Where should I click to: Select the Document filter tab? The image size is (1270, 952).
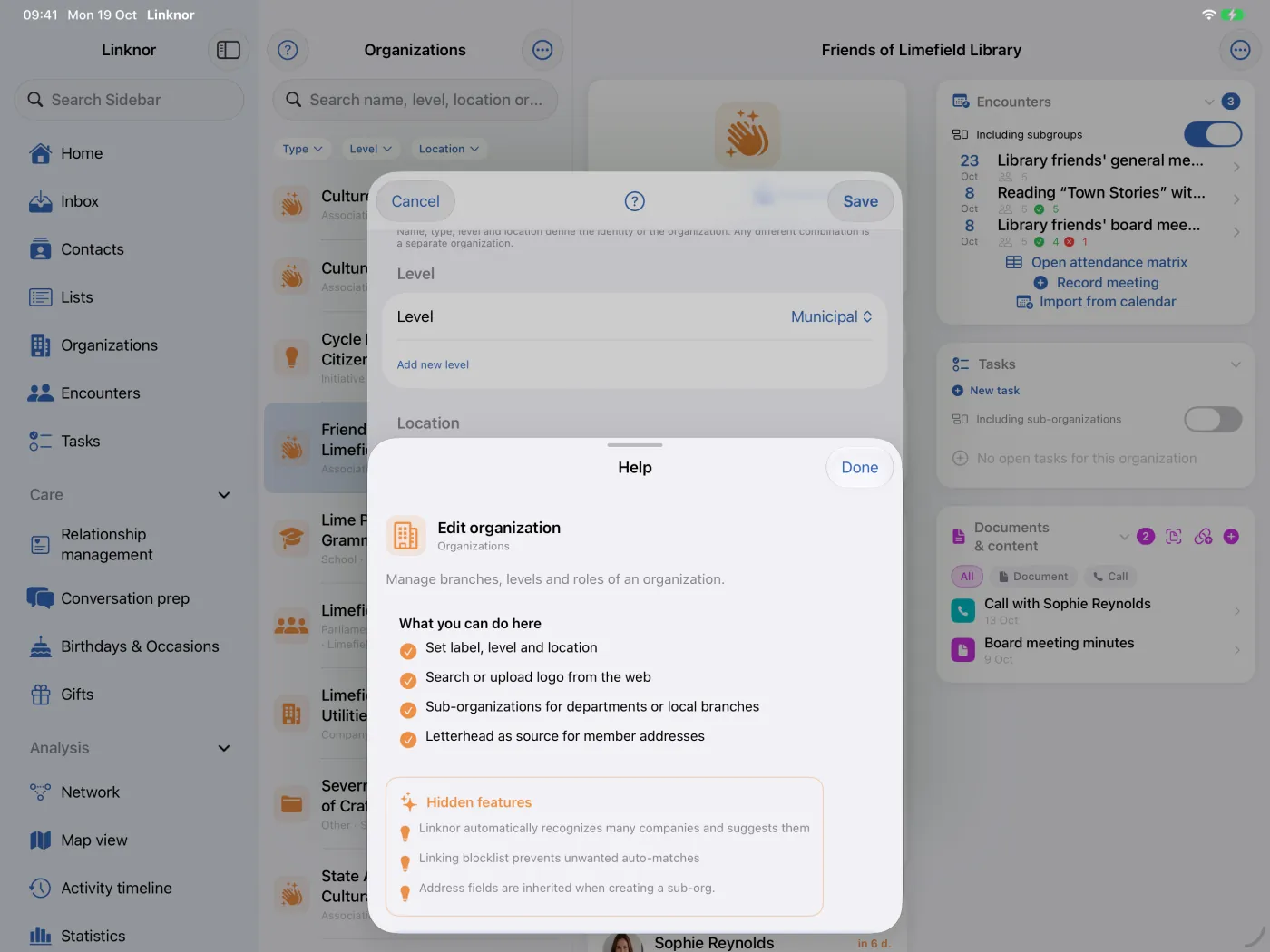pyautogui.click(x=1032, y=577)
